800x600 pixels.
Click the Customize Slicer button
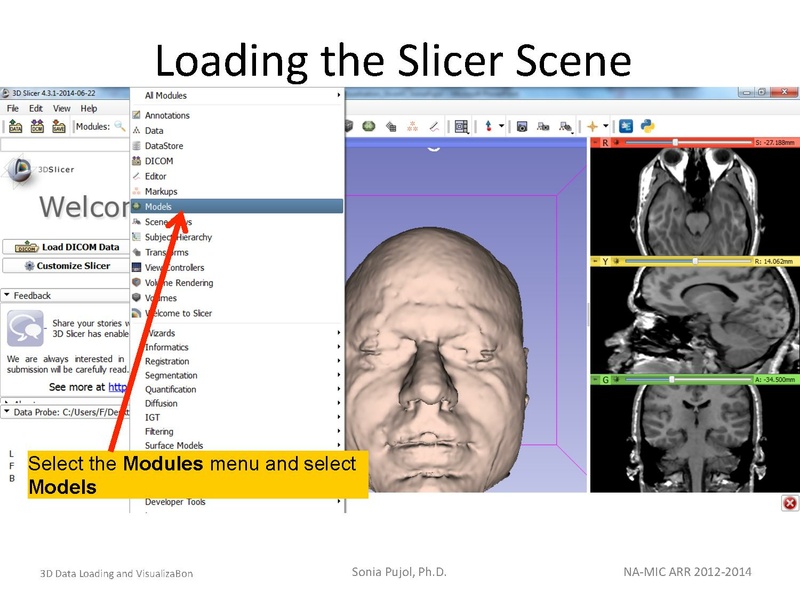pos(66,266)
